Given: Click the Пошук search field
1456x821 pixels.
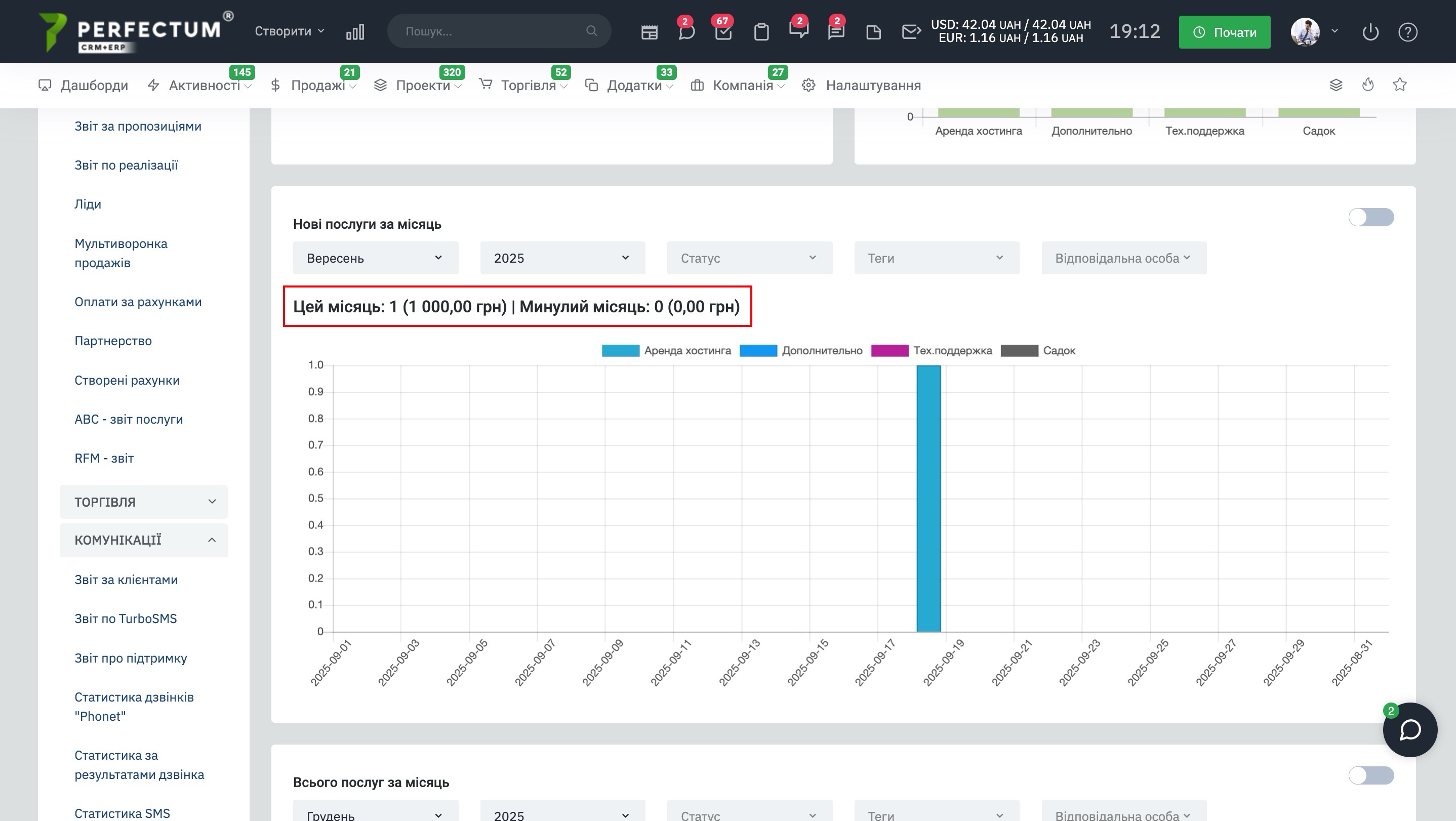Looking at the screenshot, I should pos(492,31).
